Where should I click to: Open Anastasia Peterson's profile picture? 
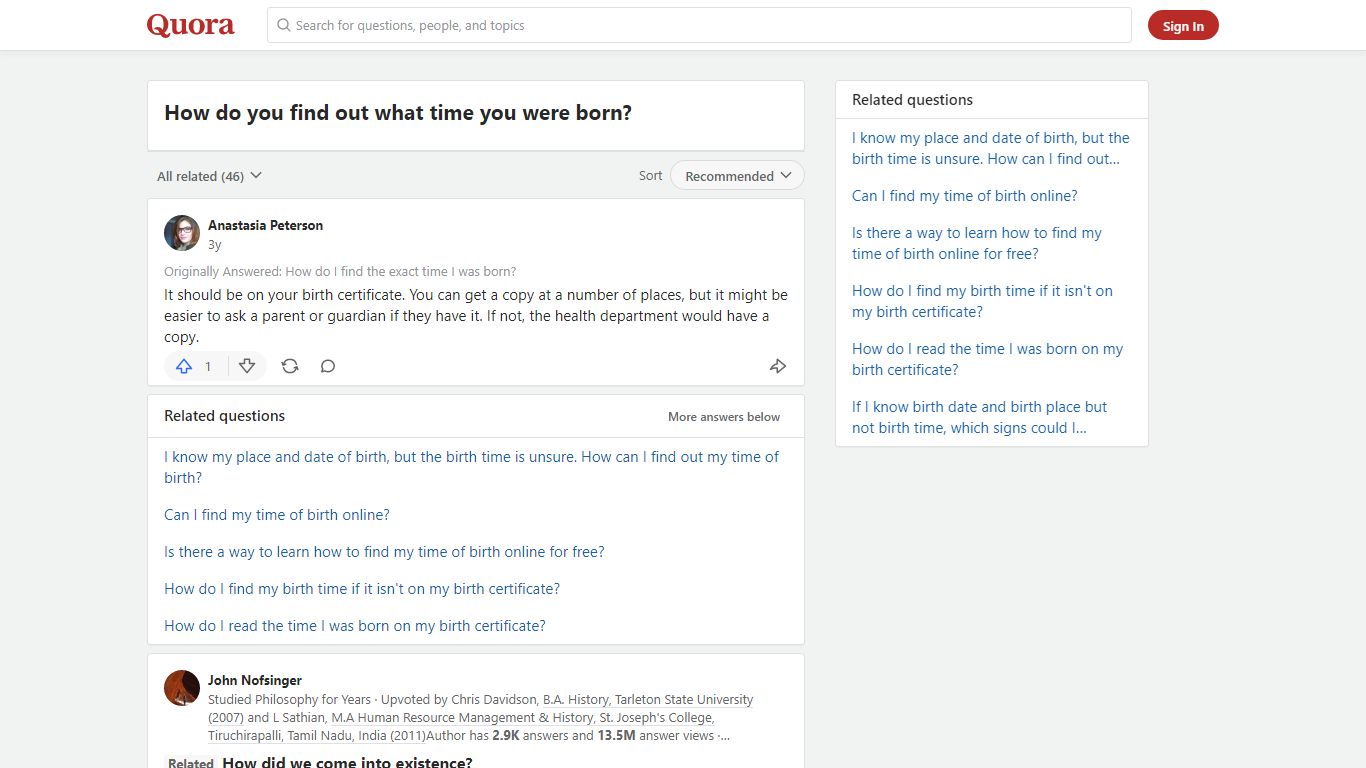pyautogui.click(x=182, y=233)
